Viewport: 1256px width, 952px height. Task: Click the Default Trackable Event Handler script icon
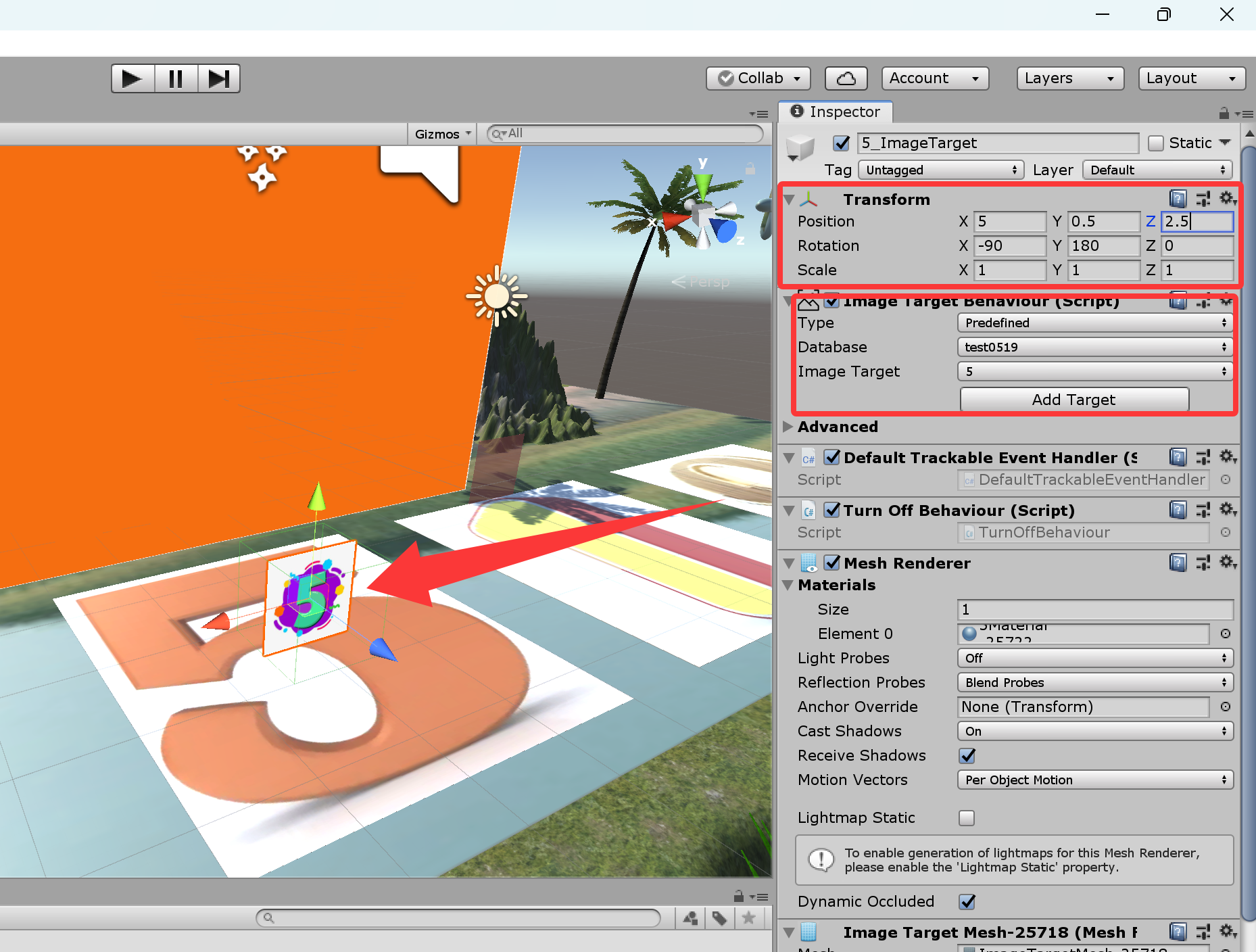[x=808, y=458]
